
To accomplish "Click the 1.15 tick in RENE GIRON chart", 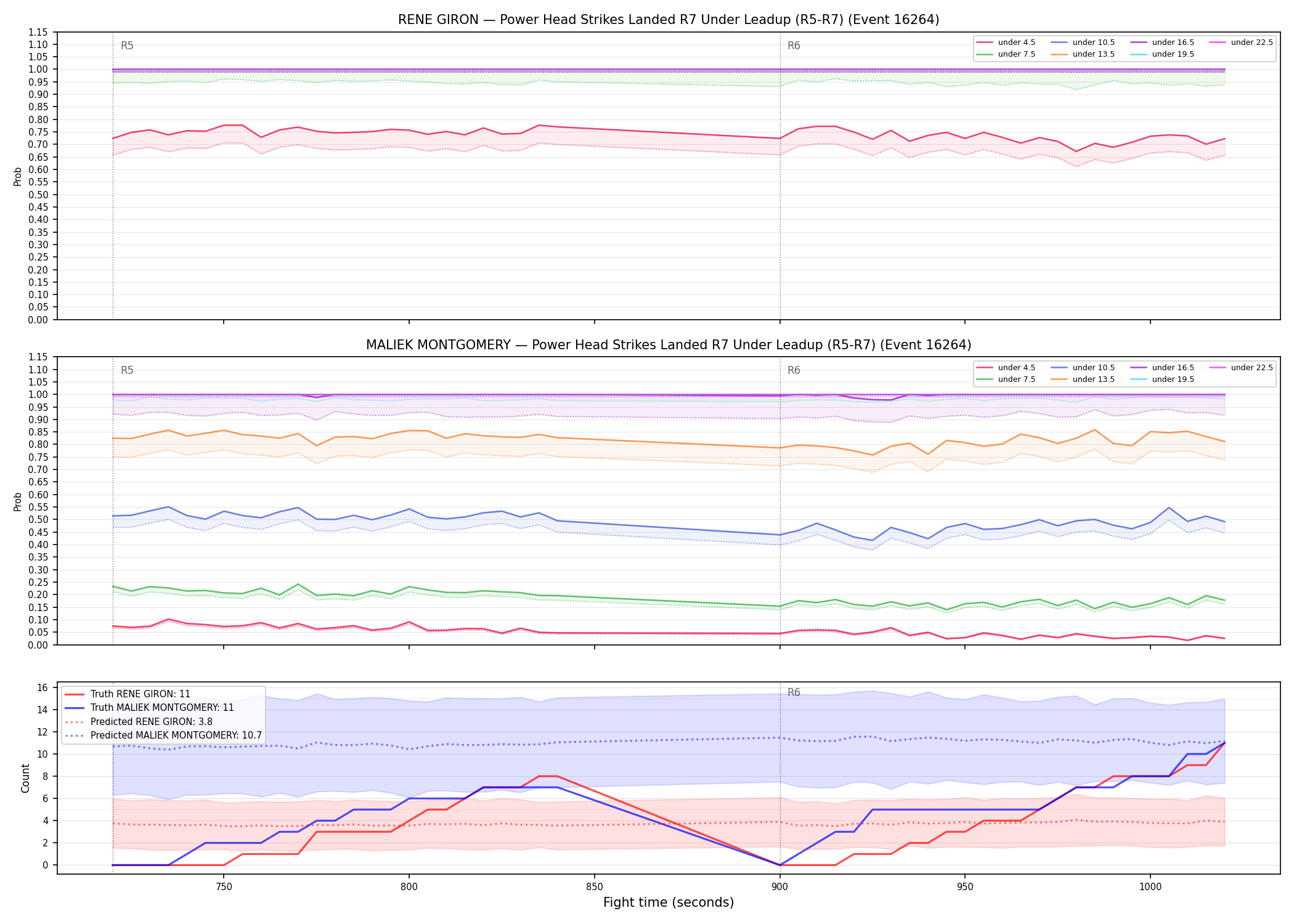I will 38,32.
